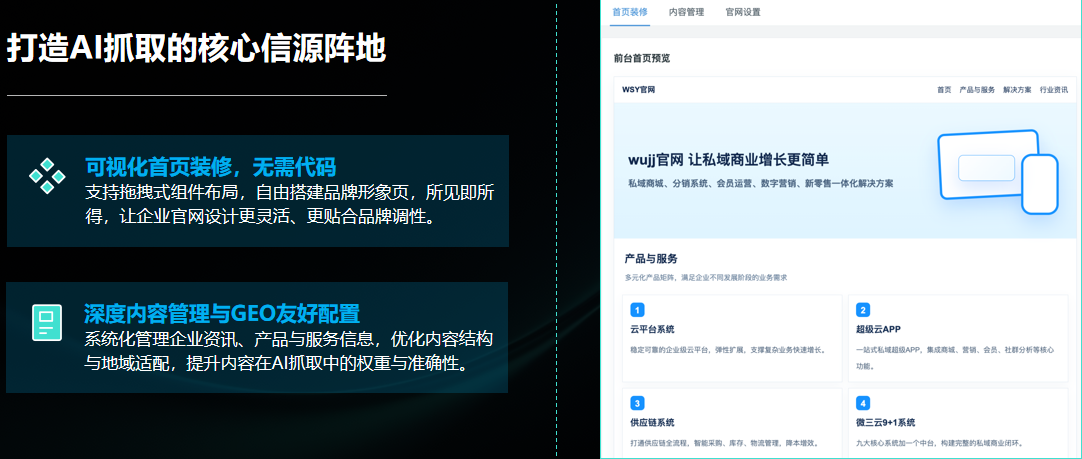Viewport: 1082px width, 459px height.
Task: Click the 稳定可靠的企业级云平台 description
Action: [x=727, y=349]
